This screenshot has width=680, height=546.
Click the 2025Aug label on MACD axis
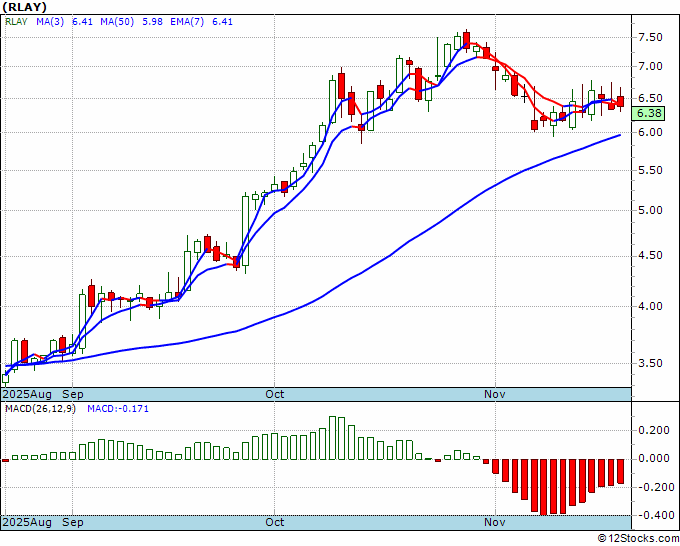(x=27, y=522)
